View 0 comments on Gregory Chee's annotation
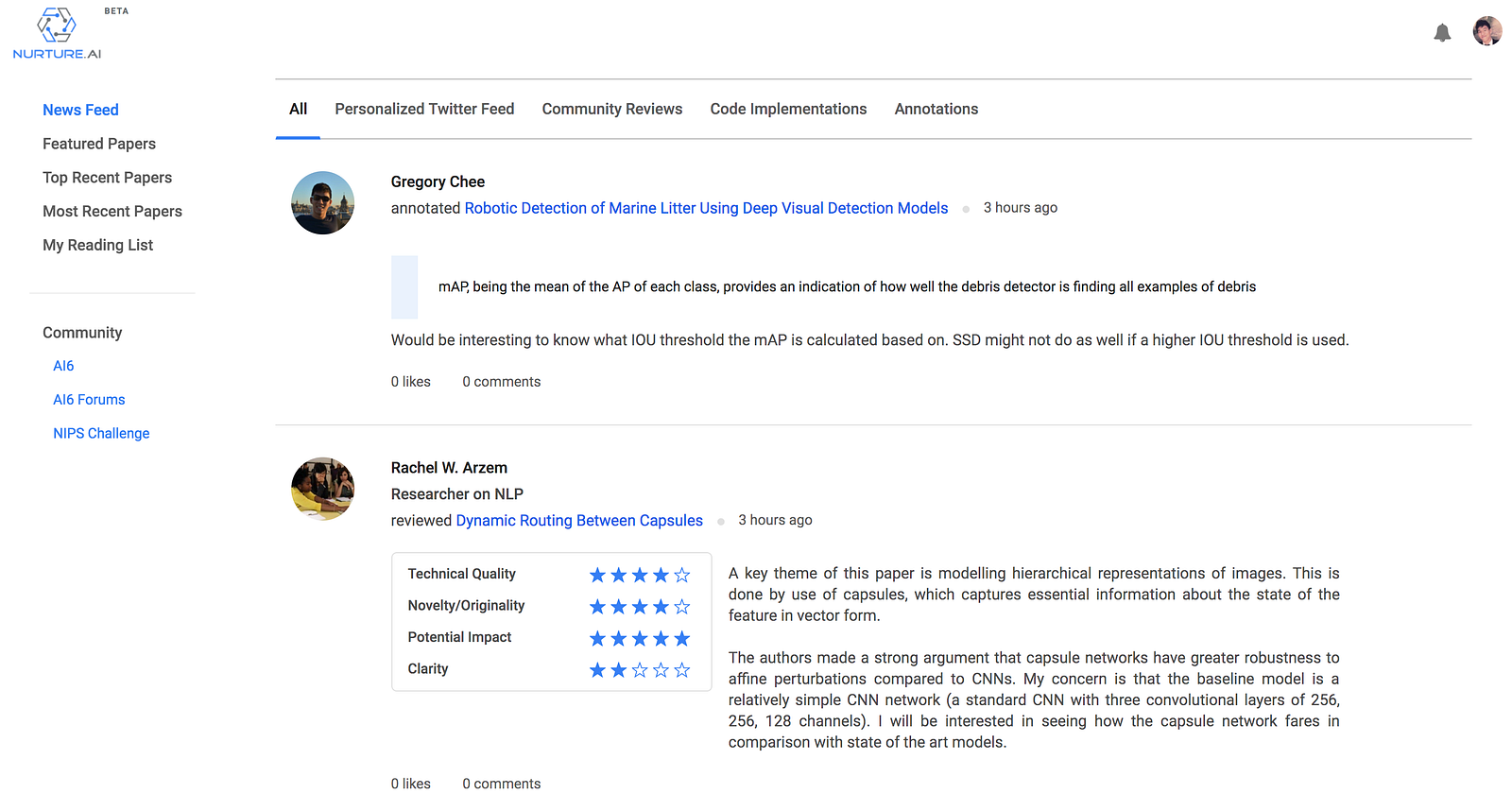This screenshot has height=811, width=1512. 502,382
